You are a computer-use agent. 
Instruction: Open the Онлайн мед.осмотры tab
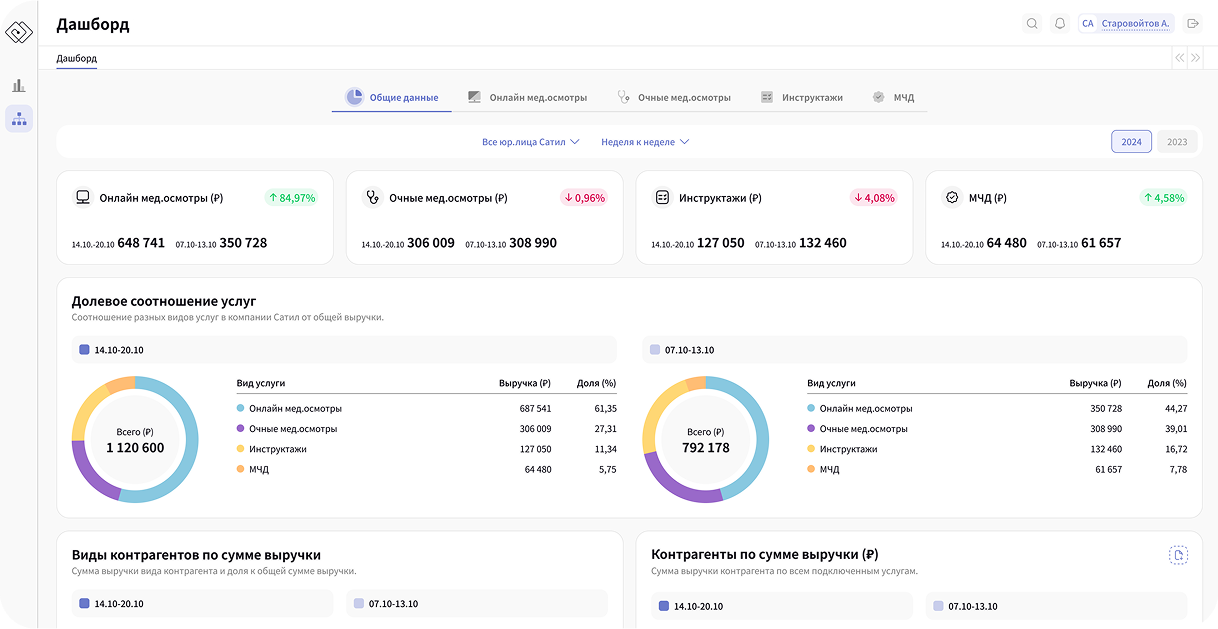(527, 98)
